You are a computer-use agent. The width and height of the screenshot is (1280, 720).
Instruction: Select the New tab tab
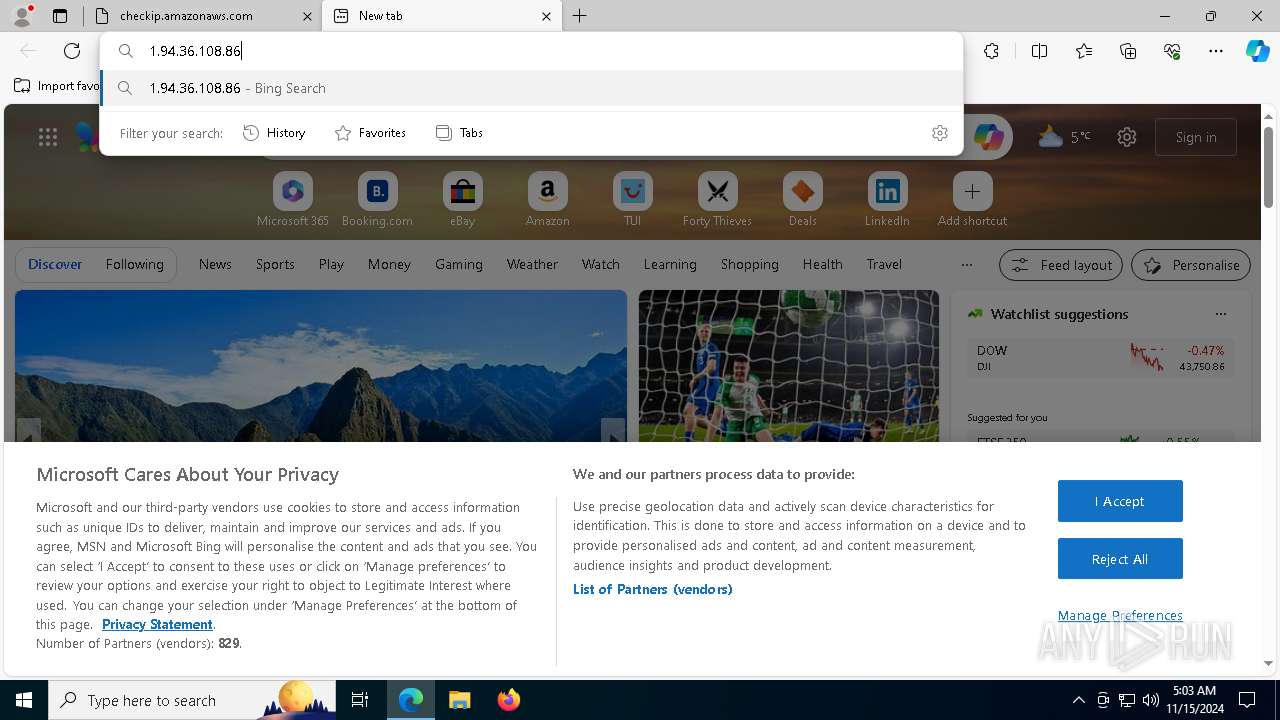pyautogui.click(x=443, y=16)
